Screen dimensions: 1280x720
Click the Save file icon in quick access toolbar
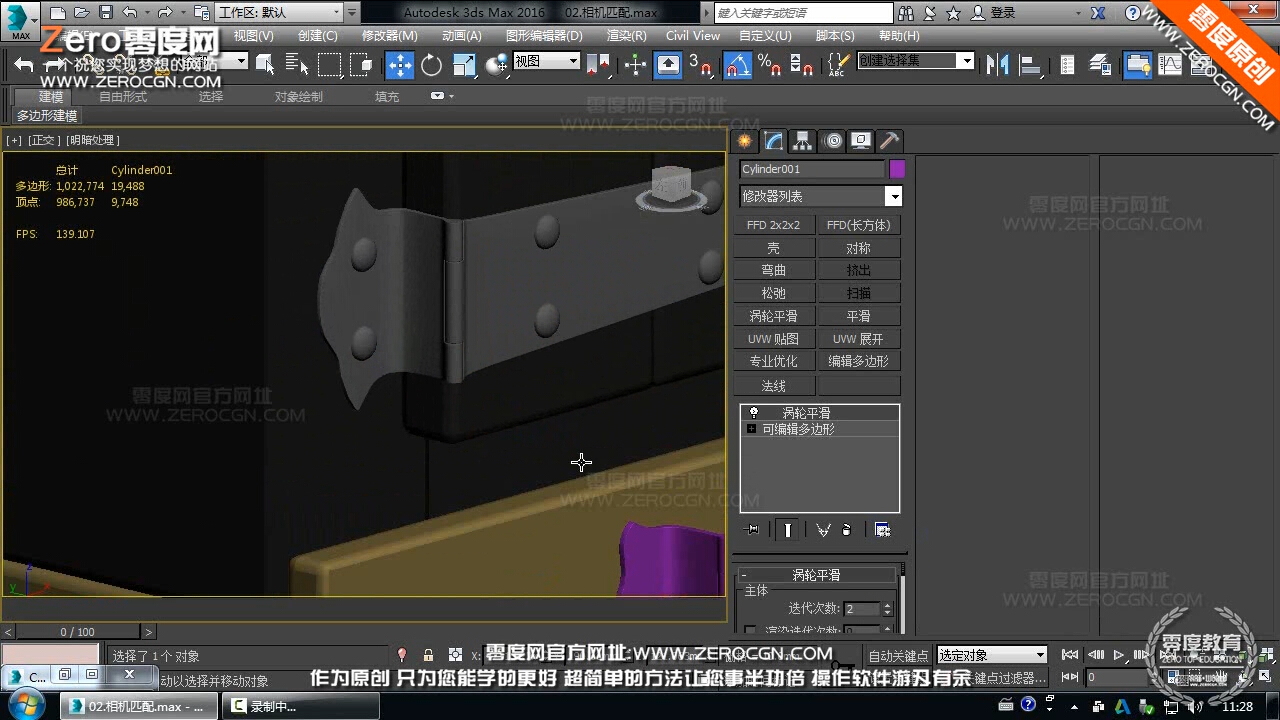tap(105, 13)
